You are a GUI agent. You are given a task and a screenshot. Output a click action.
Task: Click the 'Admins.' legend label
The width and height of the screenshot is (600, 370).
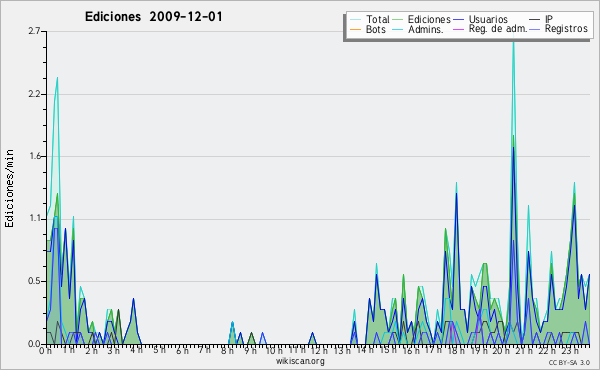(426, 29)
